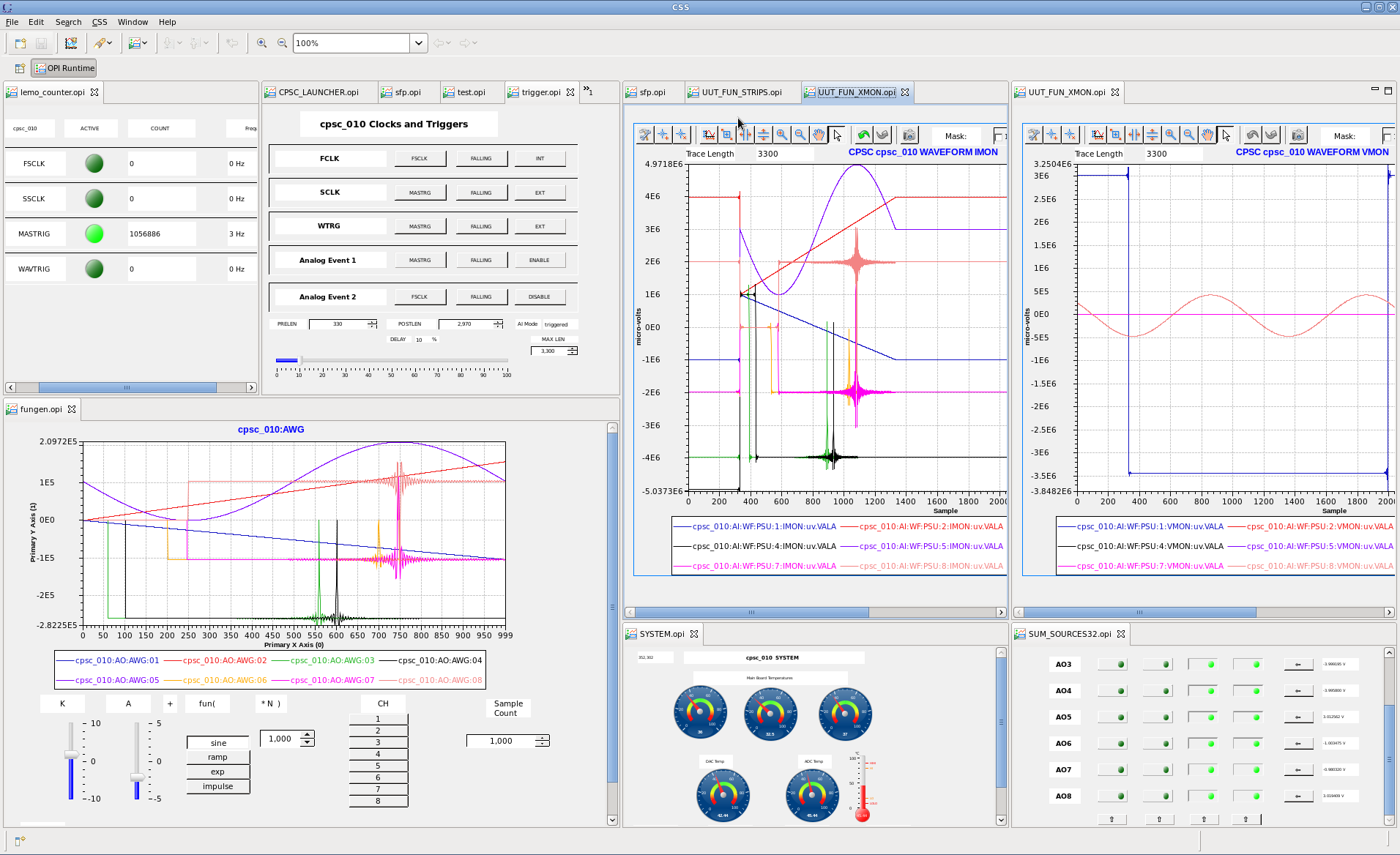Screen dimensions: 1400x855
Task: Add annotation in IMON plot toolbar
Action: pyautogui.click(x=663, y=135)
